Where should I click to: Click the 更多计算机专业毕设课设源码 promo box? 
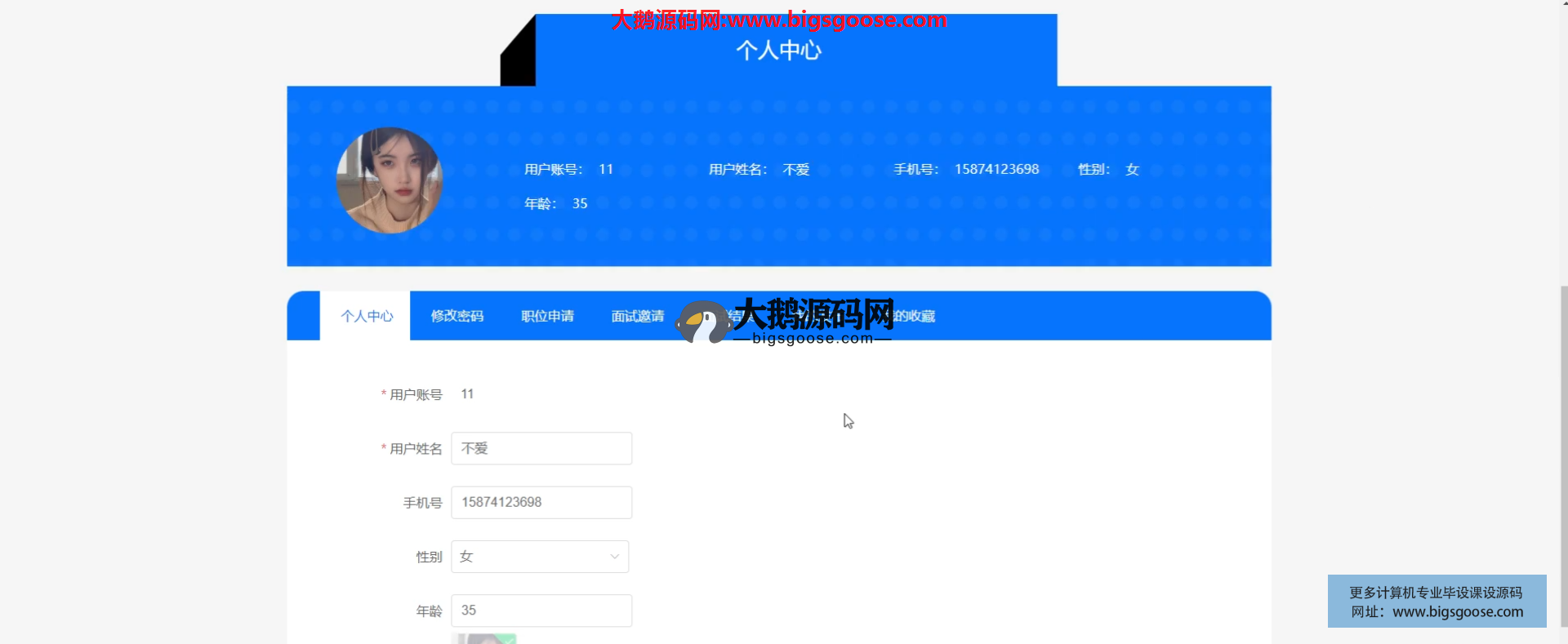click(1437, 602)
